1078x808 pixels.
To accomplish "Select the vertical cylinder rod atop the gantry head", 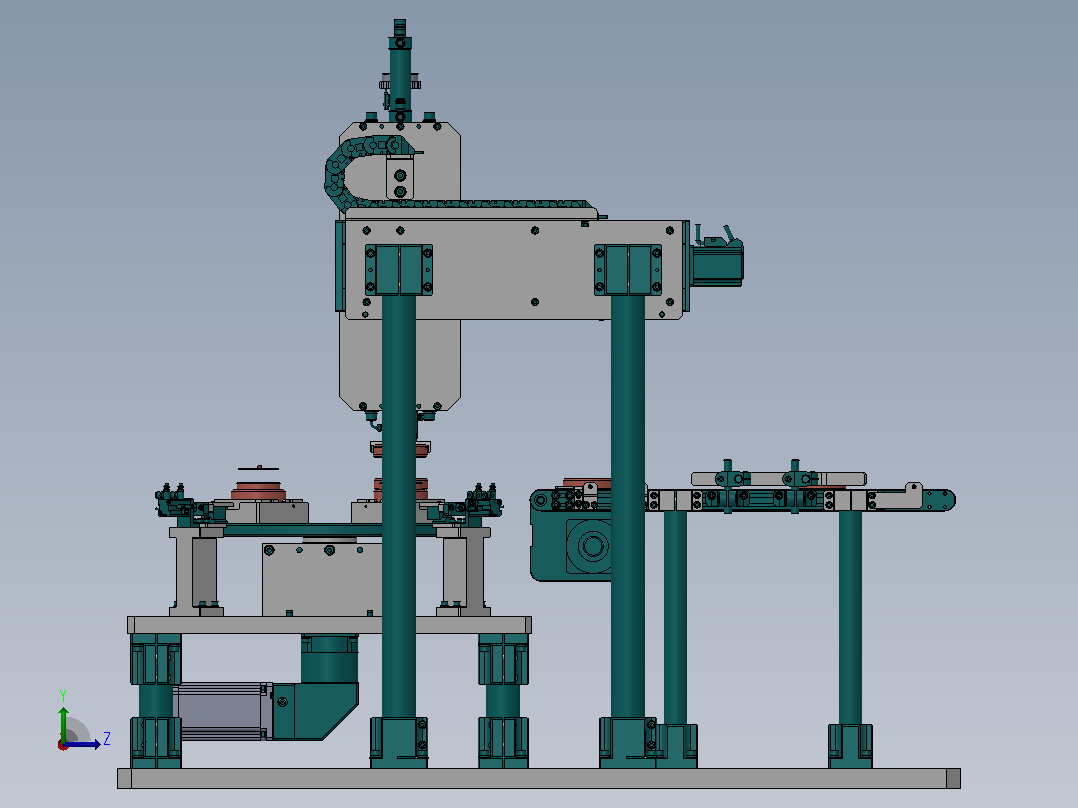I will [400, 71].
